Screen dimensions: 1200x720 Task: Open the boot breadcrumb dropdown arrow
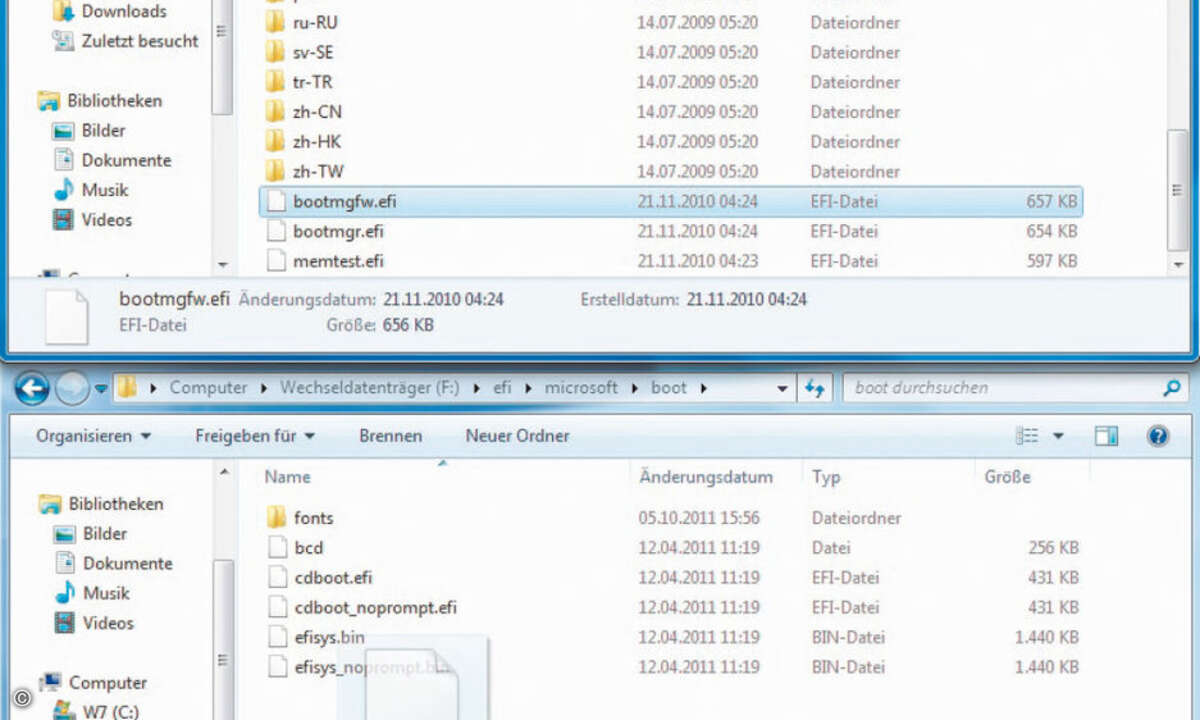[x=703, y=388]
